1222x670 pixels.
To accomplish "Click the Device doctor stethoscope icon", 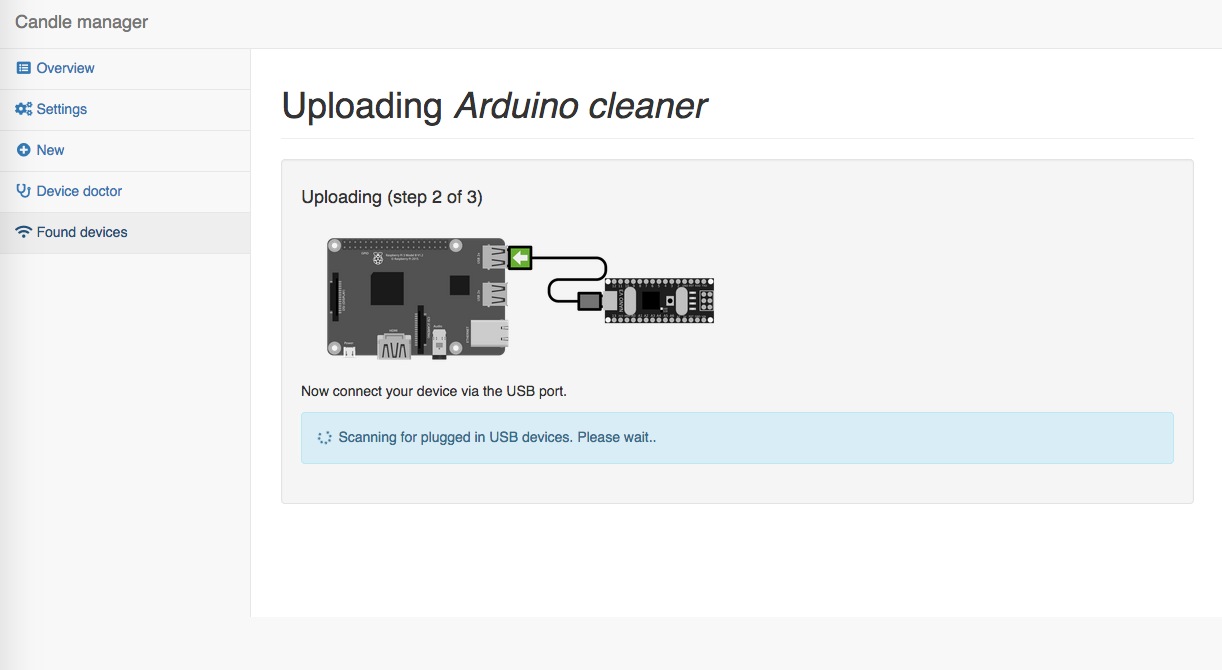I will click(24, 191).
